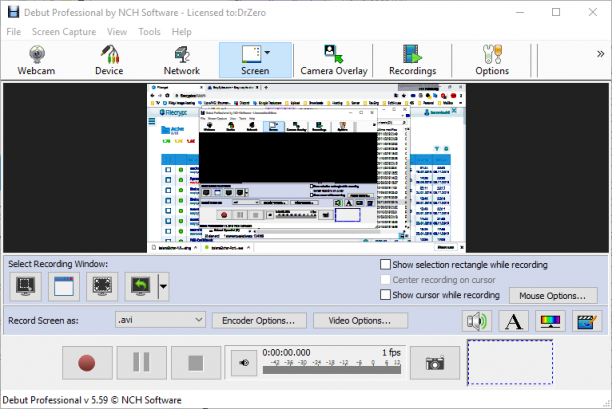Click the Debut Professional v 5.59 status text
Screen dimensions: 612x409
[92, 400]
